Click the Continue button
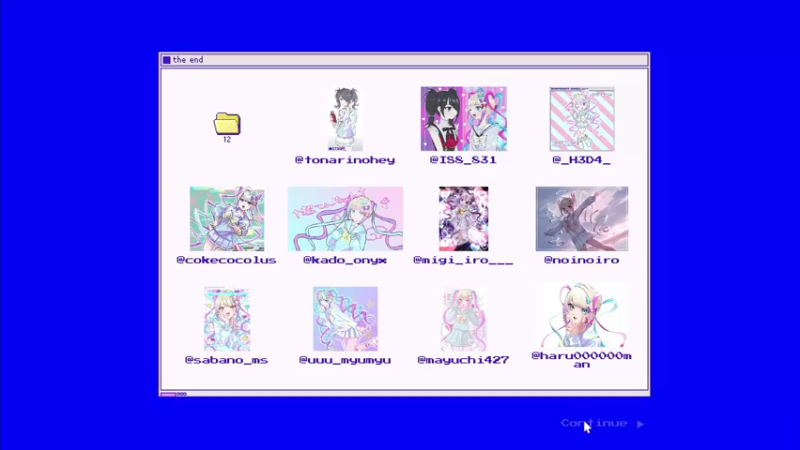The height and width of the screenshot is (450, 800). click(594, 423)
